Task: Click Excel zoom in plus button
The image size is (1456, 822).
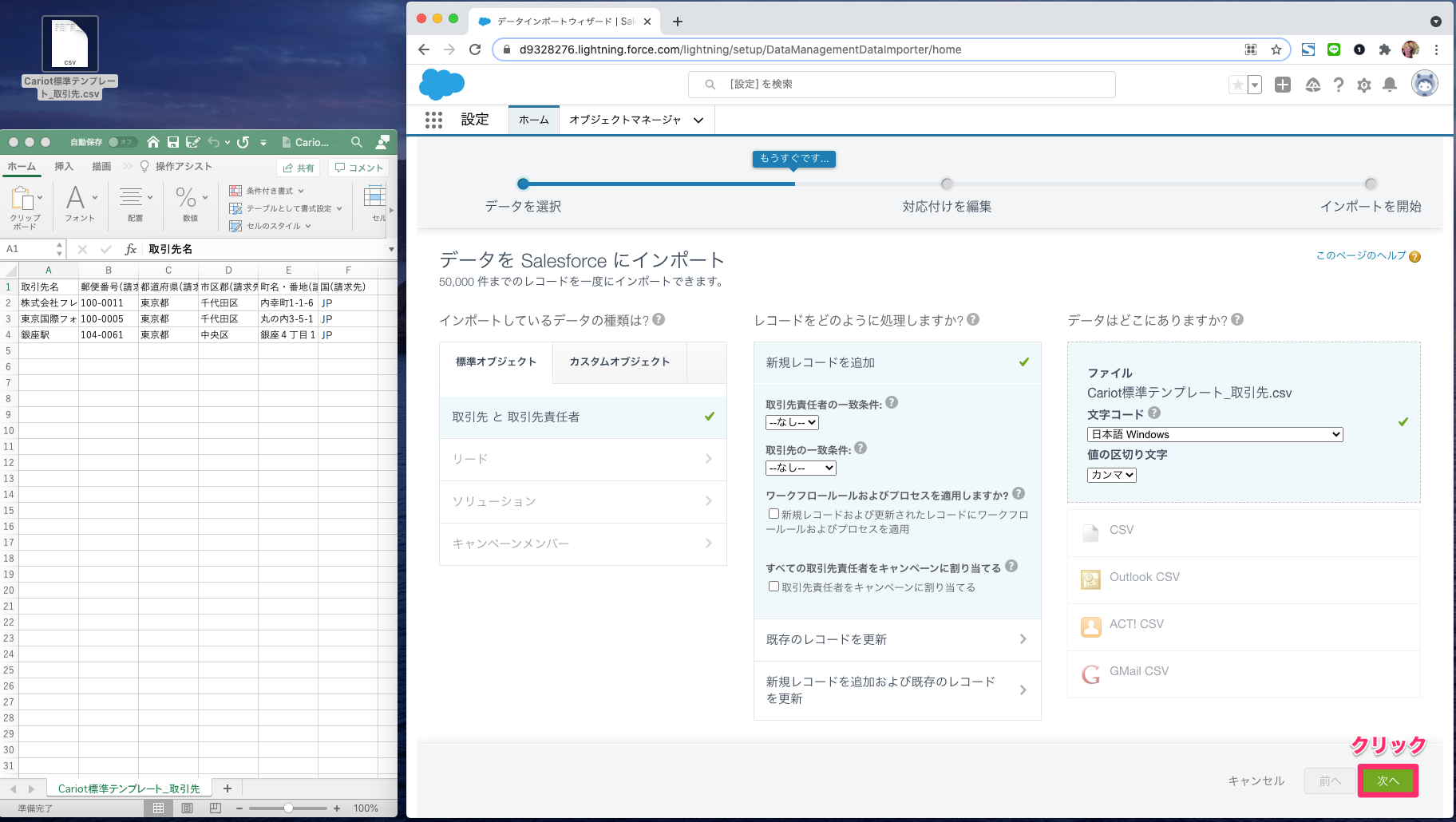Action: pos(337,808)
